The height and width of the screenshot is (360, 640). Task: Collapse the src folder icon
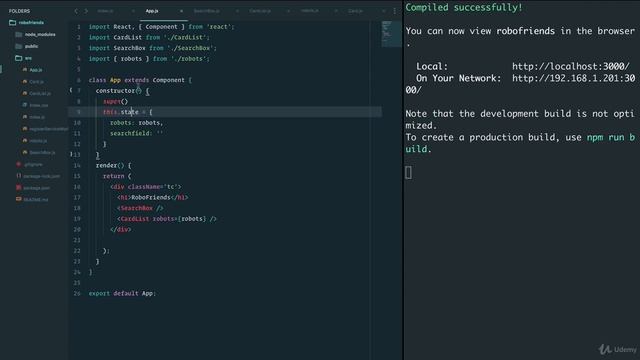click(x=19, y=58)
